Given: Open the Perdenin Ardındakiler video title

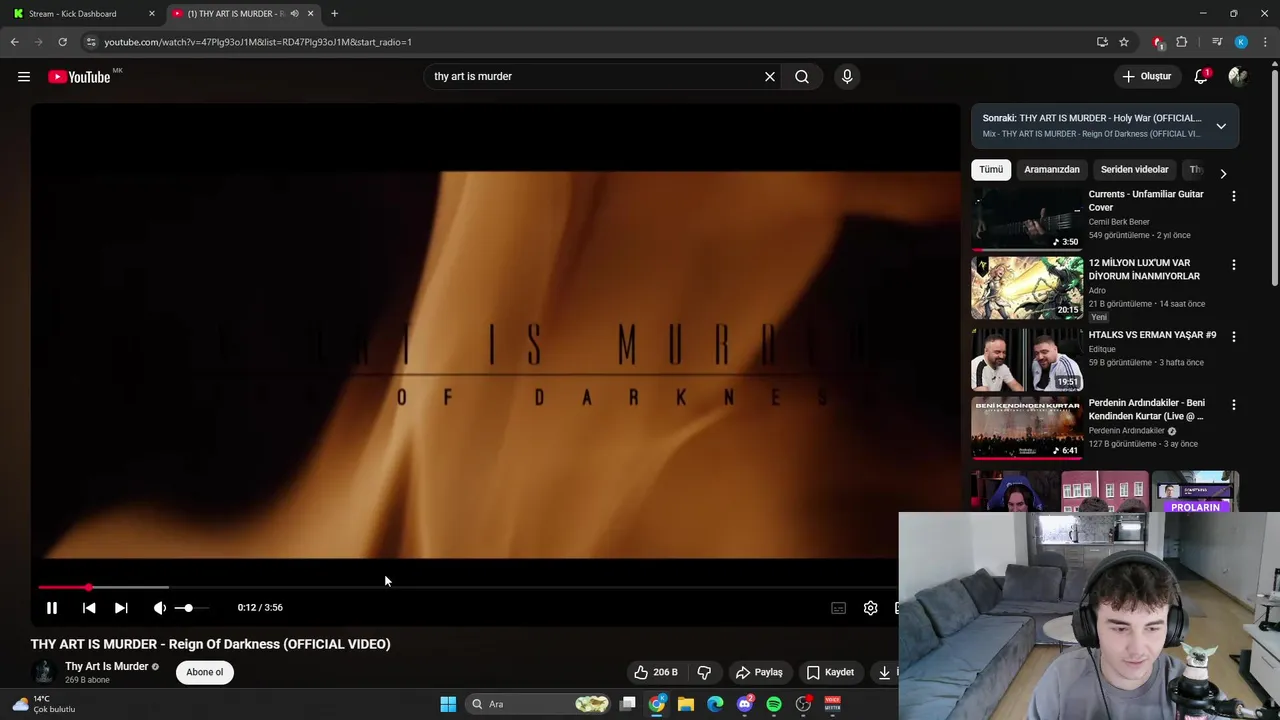Looking at the screenshot, I should tap(1147, 409).
